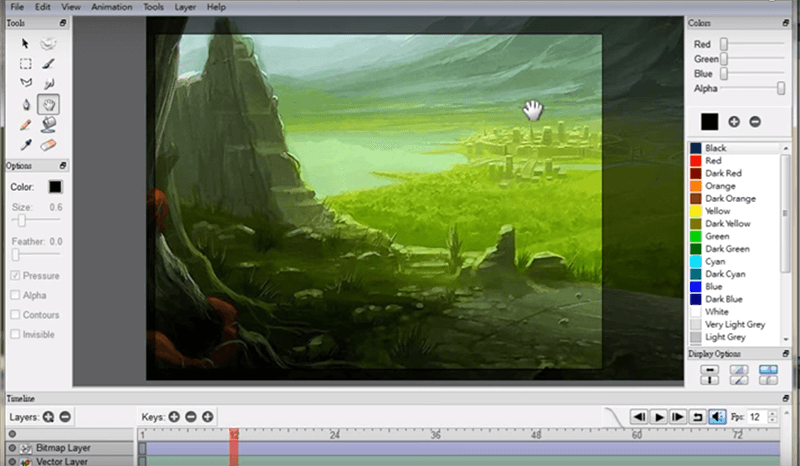Add a new layer with Layers plus

tap(48, 417)
